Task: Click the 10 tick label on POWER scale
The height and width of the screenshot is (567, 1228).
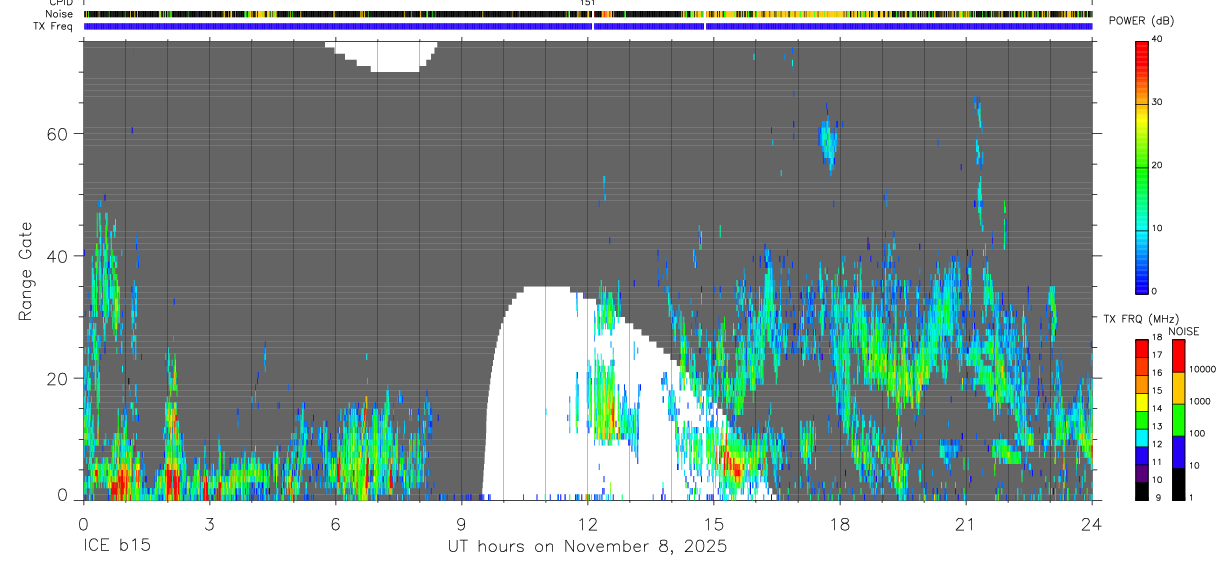Action: [1158, 228]
